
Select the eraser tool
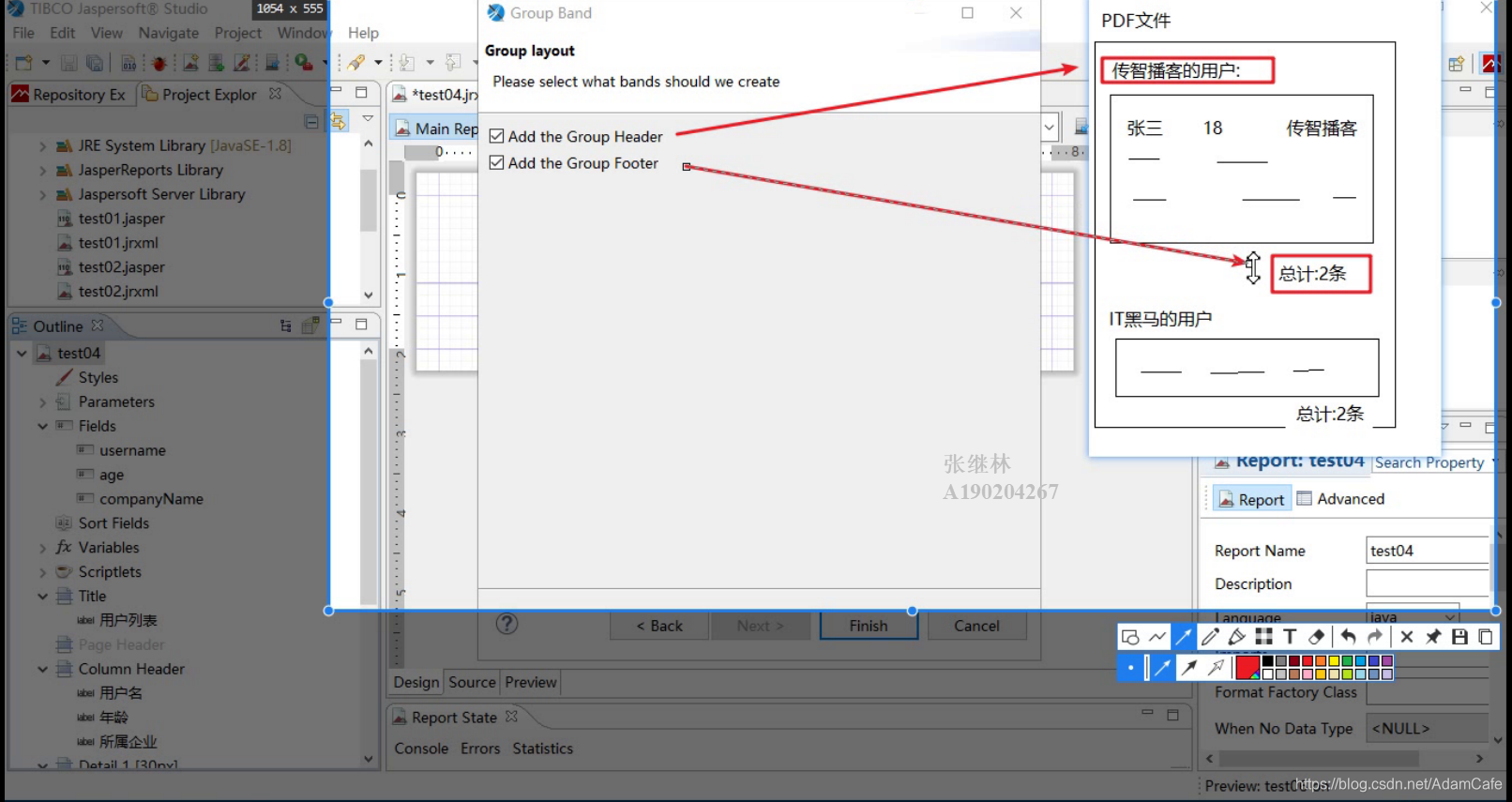pos(1316,637)
